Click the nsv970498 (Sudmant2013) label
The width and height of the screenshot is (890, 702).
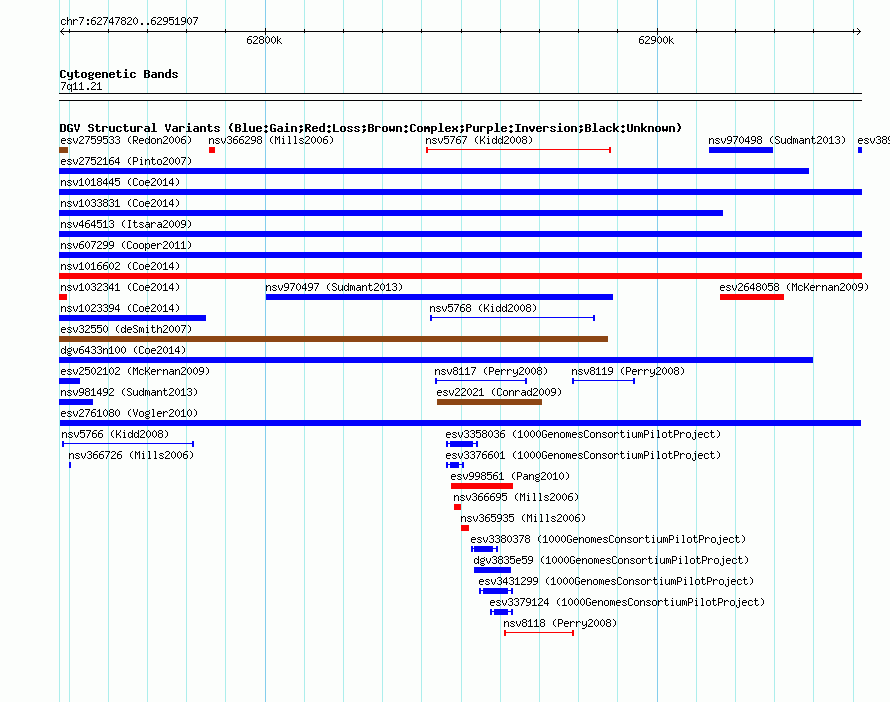[x=776, y=140]
